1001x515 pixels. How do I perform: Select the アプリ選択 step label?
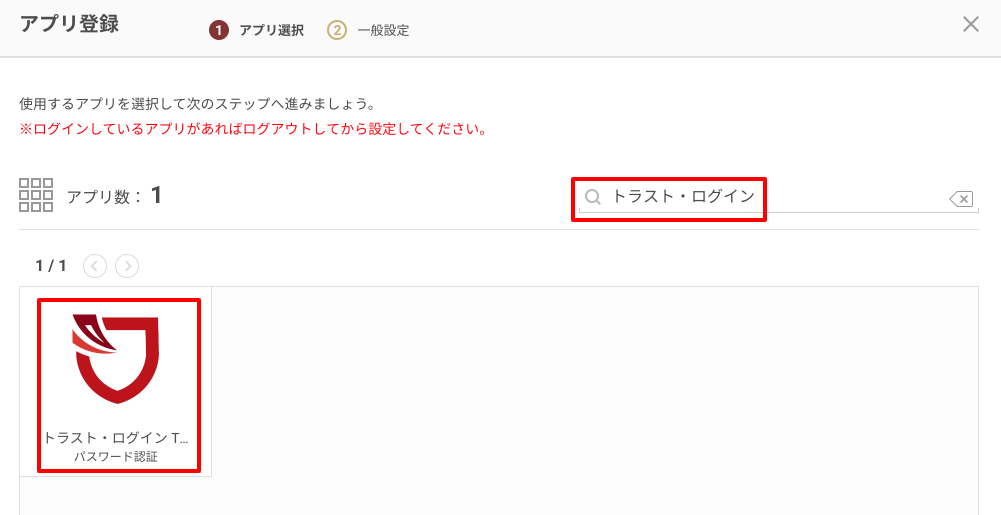(x=271, y=30)
